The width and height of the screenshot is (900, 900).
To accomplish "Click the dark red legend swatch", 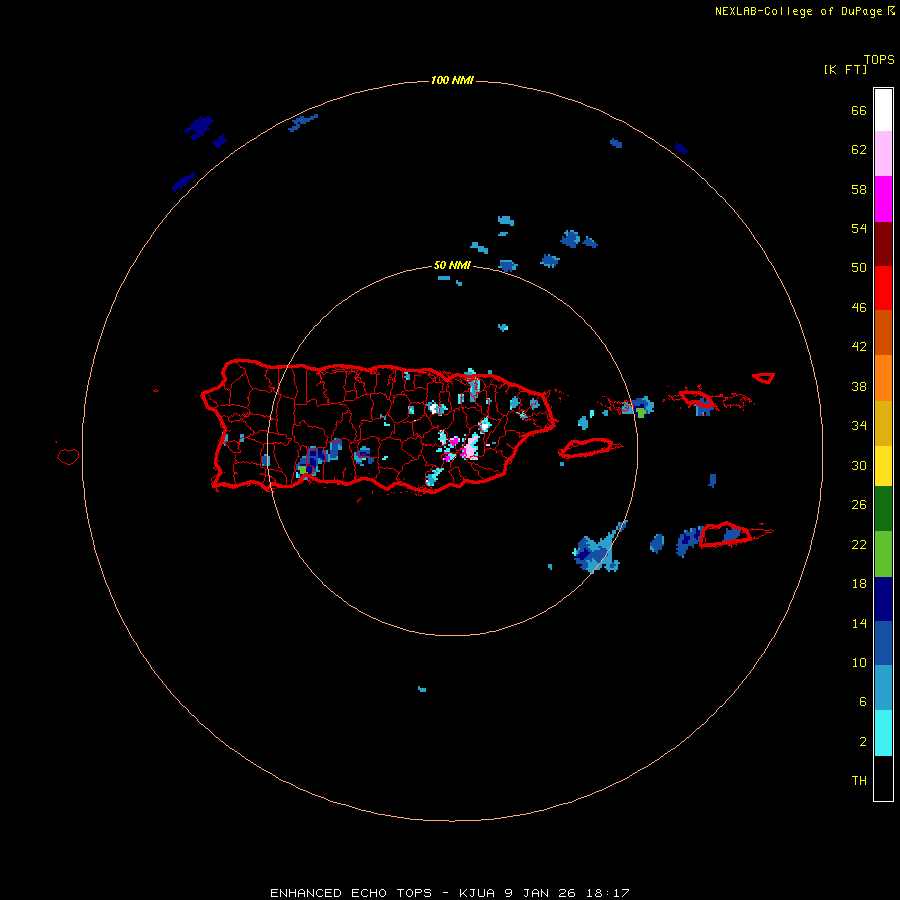I will click(x=883, y=243).
